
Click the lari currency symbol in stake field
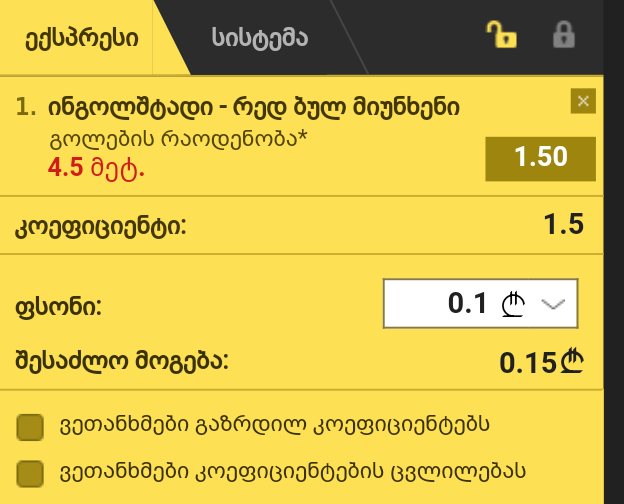pos(513,305)
